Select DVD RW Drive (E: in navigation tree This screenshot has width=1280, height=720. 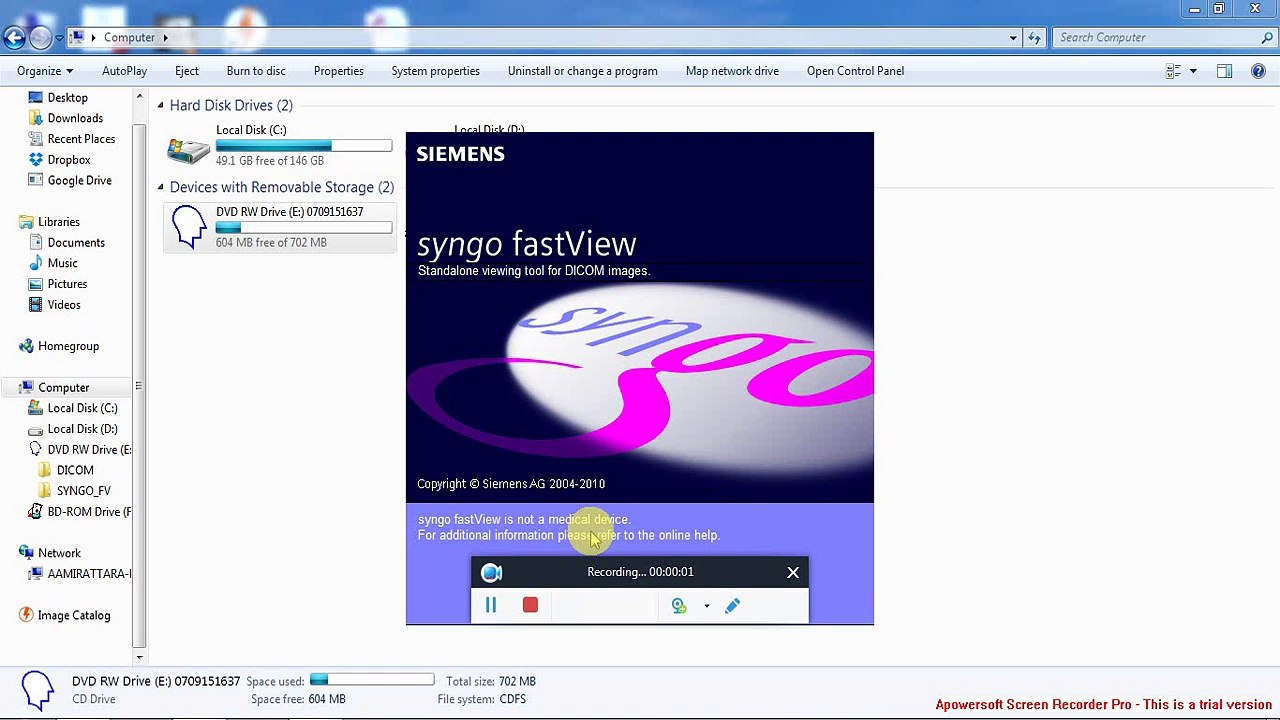click(89, 450)
